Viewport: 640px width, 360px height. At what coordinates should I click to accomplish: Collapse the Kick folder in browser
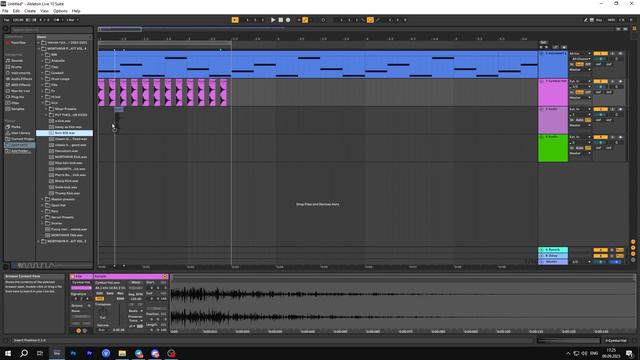(x=42, y=103)
